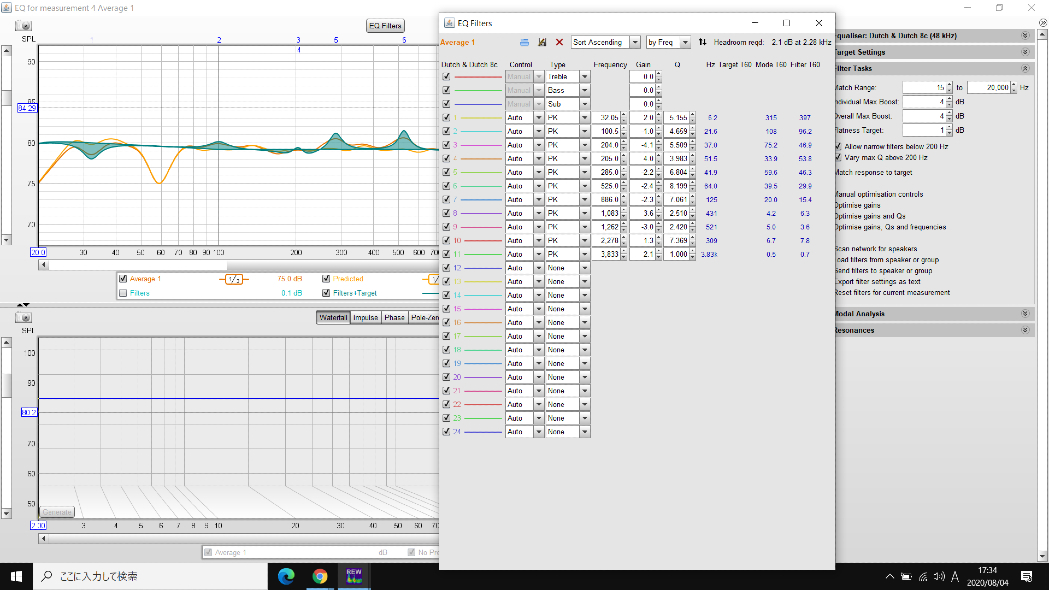Open the Type dropdown for filter 8
The width and height of the screenshot is (1049, 590).
pos(584,213)
